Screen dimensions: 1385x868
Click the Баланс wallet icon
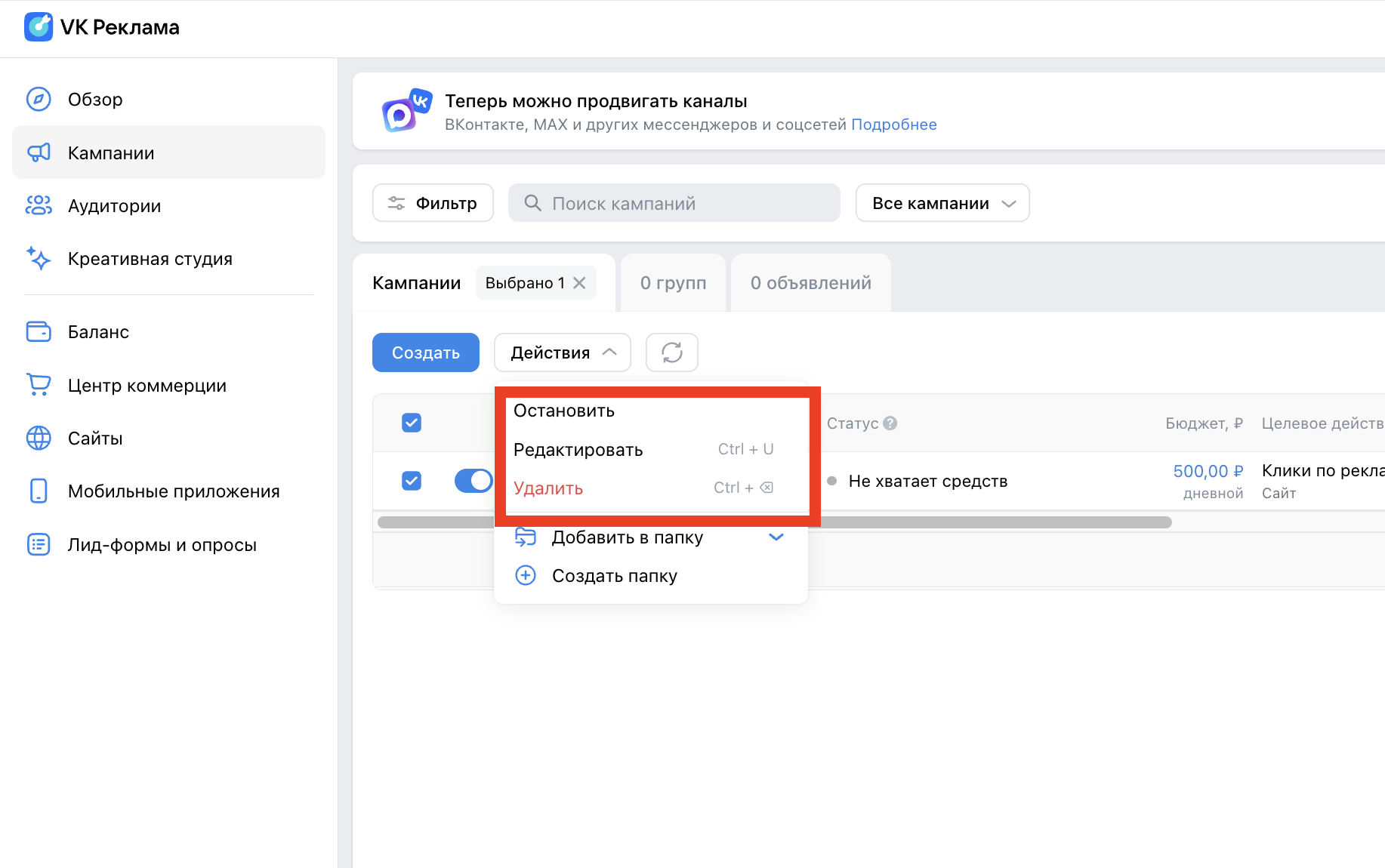(39, 331)
